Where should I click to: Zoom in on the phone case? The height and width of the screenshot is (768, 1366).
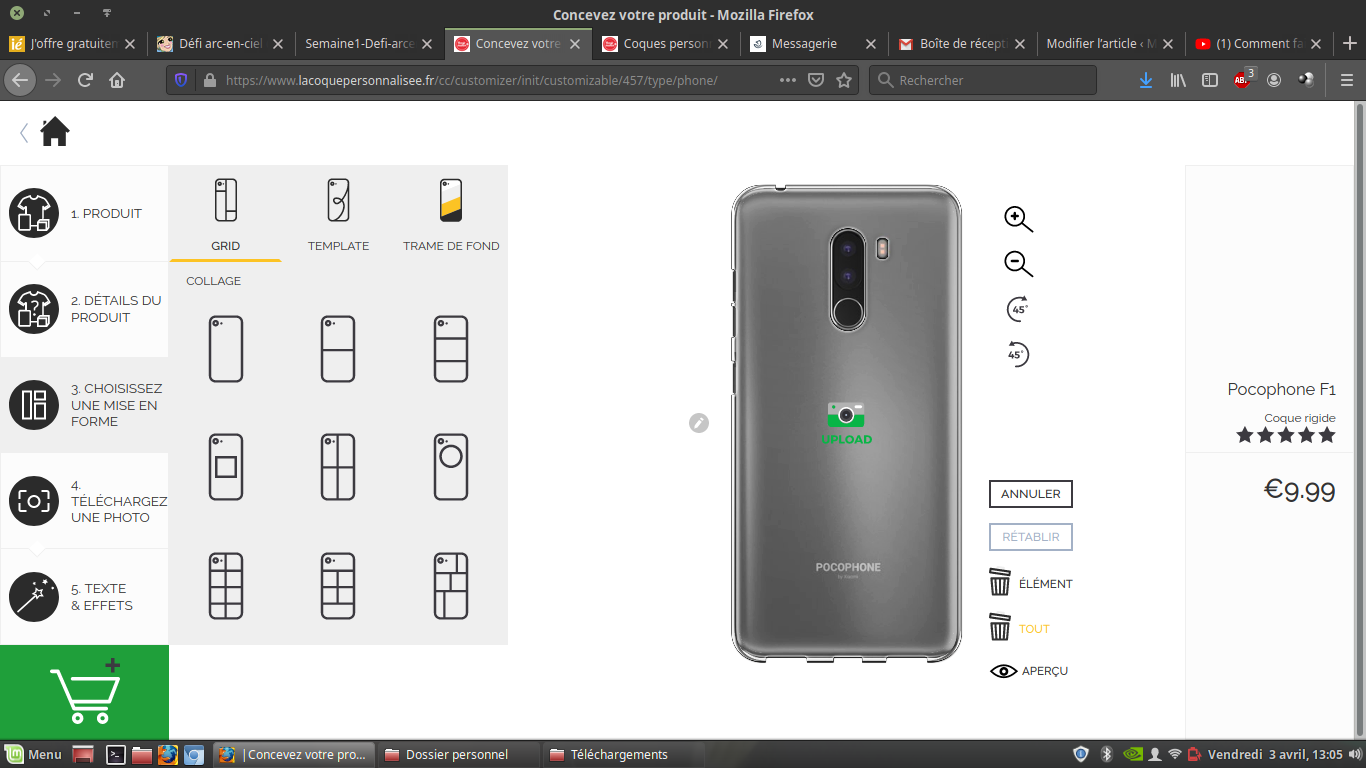(1018, 219)
